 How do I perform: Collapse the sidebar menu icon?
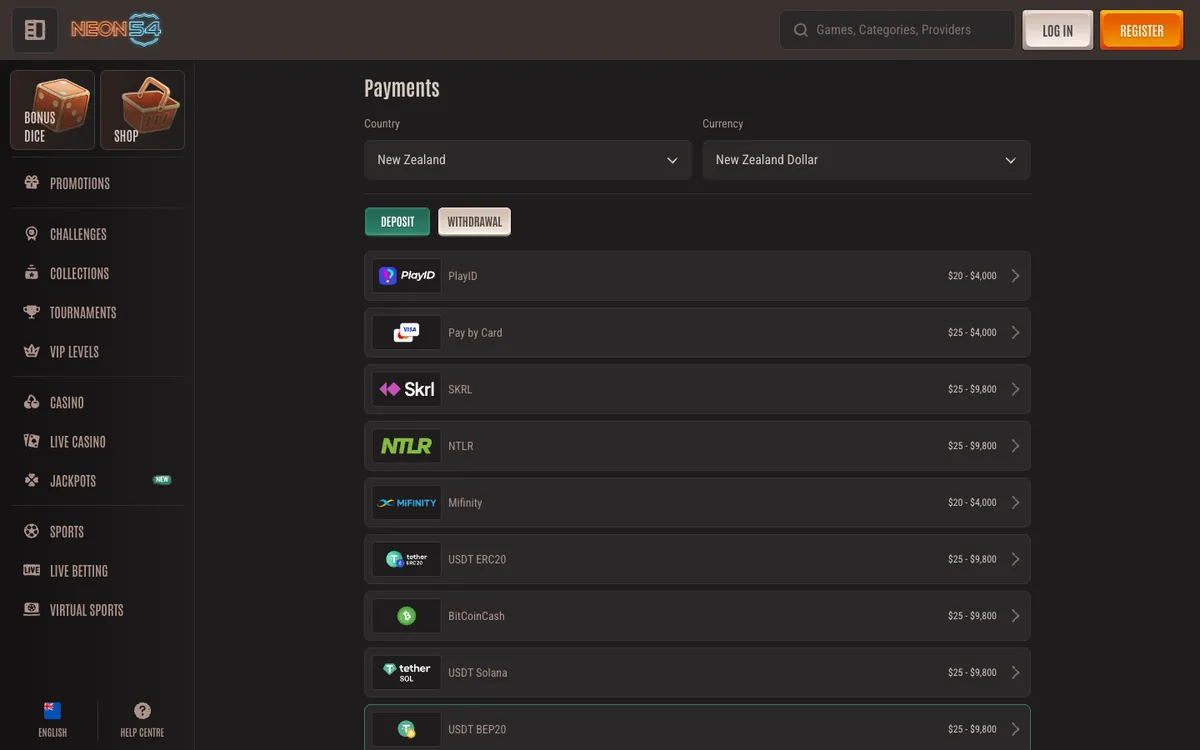click(35, 30)
